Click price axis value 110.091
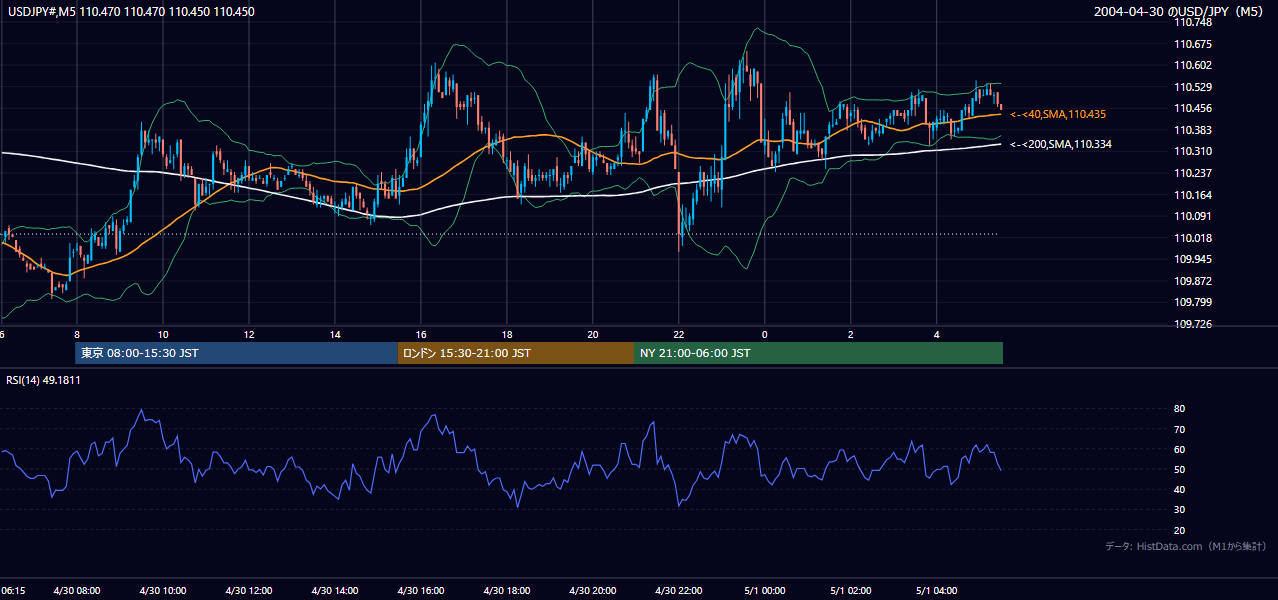The height and width of the screenshot is (600, 1278). 1193,217
